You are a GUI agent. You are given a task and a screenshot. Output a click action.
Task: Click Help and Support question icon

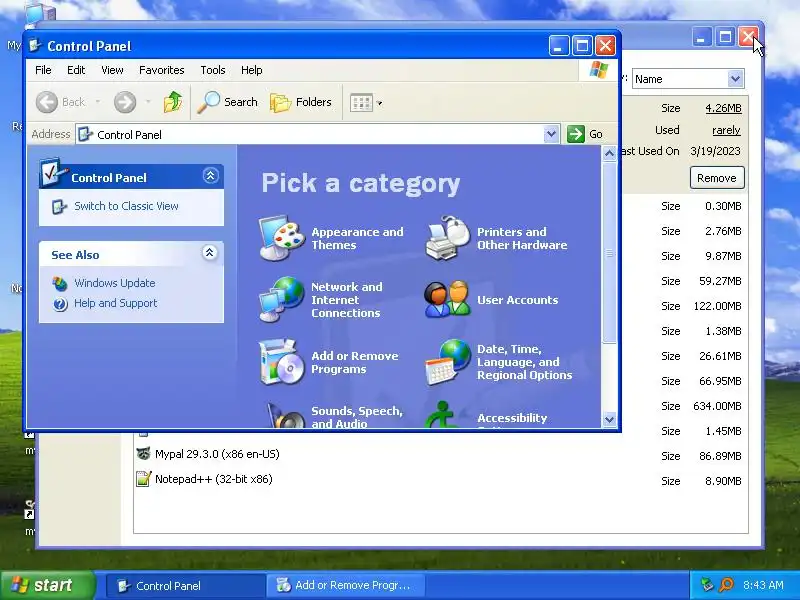(x=60, y=304)
